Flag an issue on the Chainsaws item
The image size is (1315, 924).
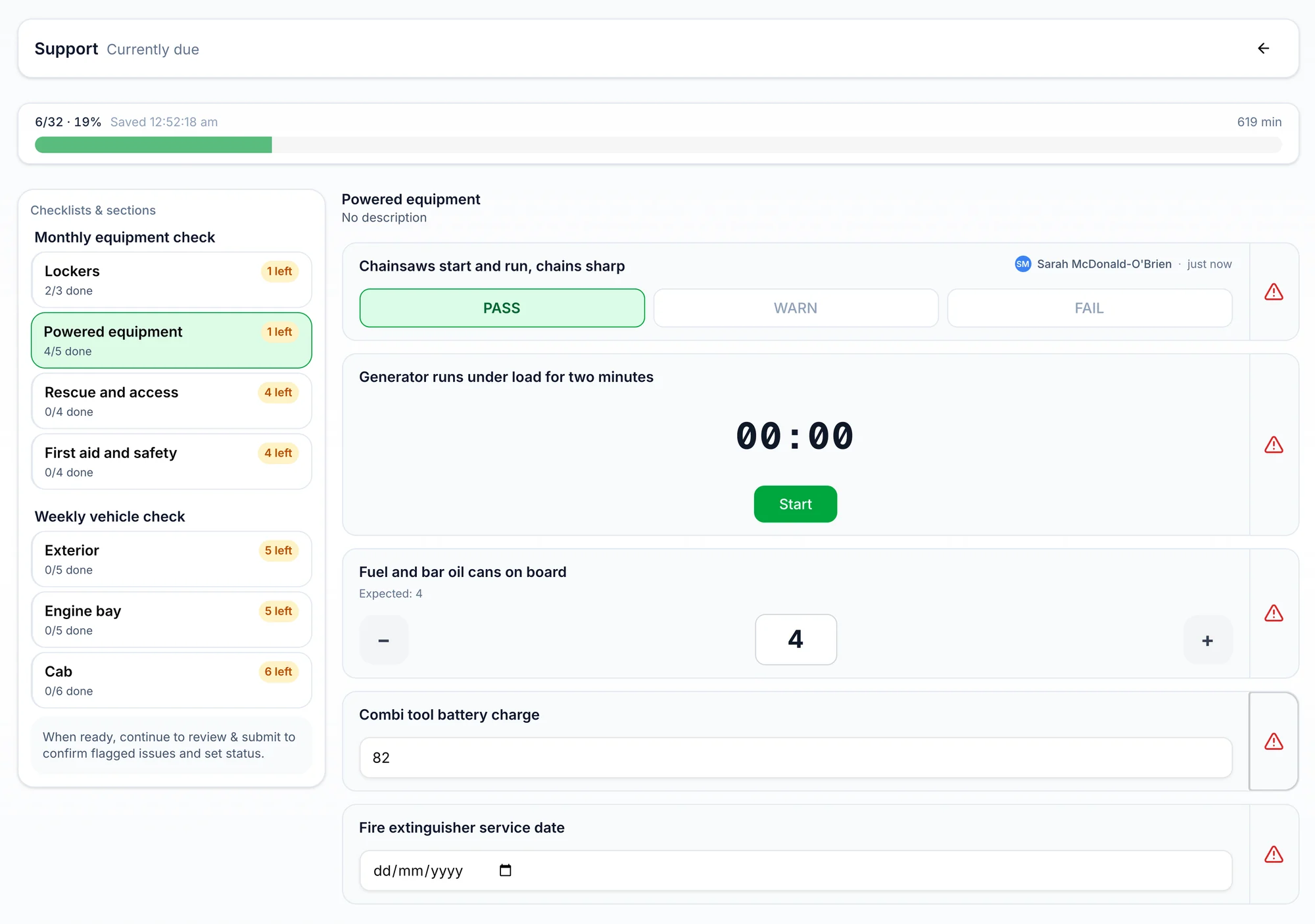(1274, 292)
